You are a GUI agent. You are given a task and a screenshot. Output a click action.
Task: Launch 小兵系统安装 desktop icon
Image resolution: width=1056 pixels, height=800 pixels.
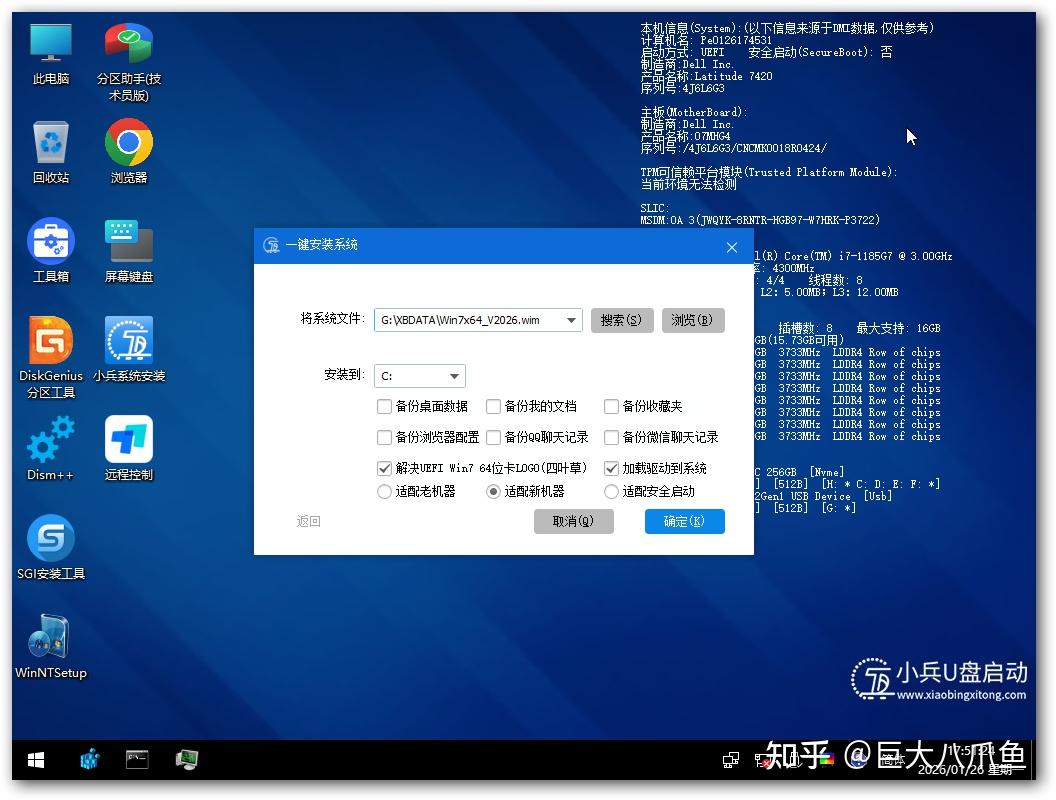point(129,349)
